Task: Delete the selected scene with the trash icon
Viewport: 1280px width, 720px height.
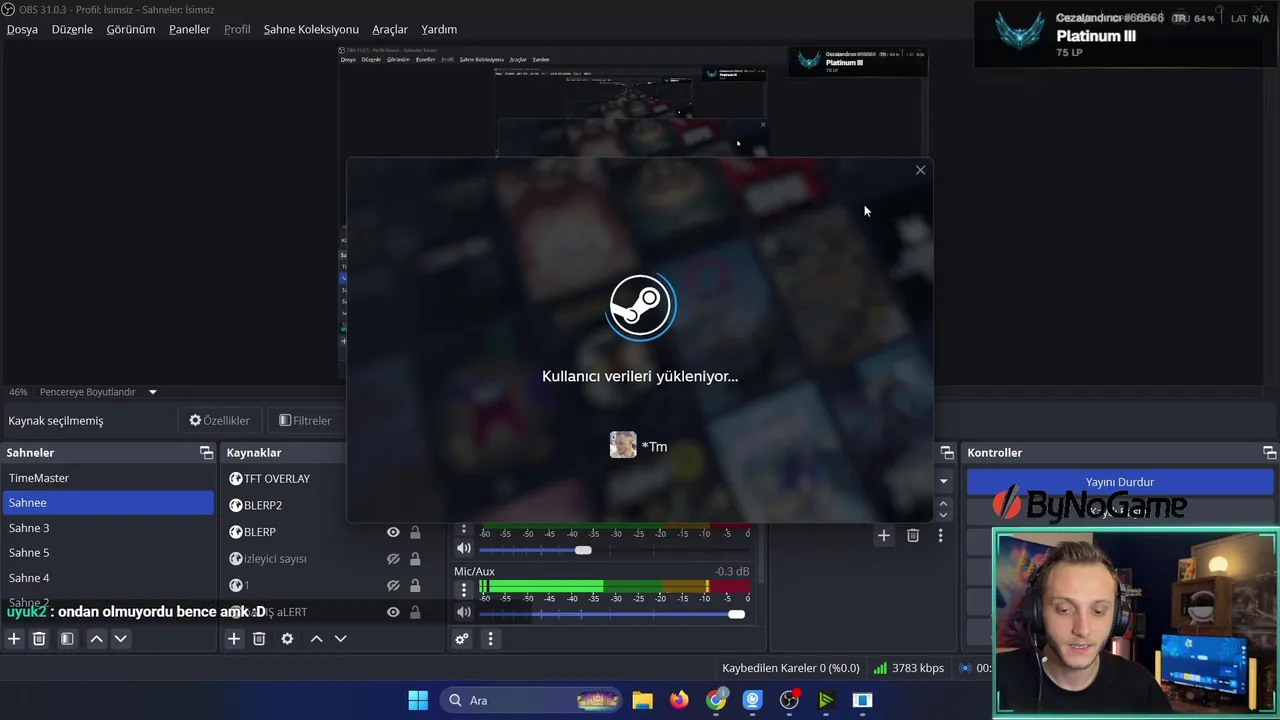Action: point(39,638)
